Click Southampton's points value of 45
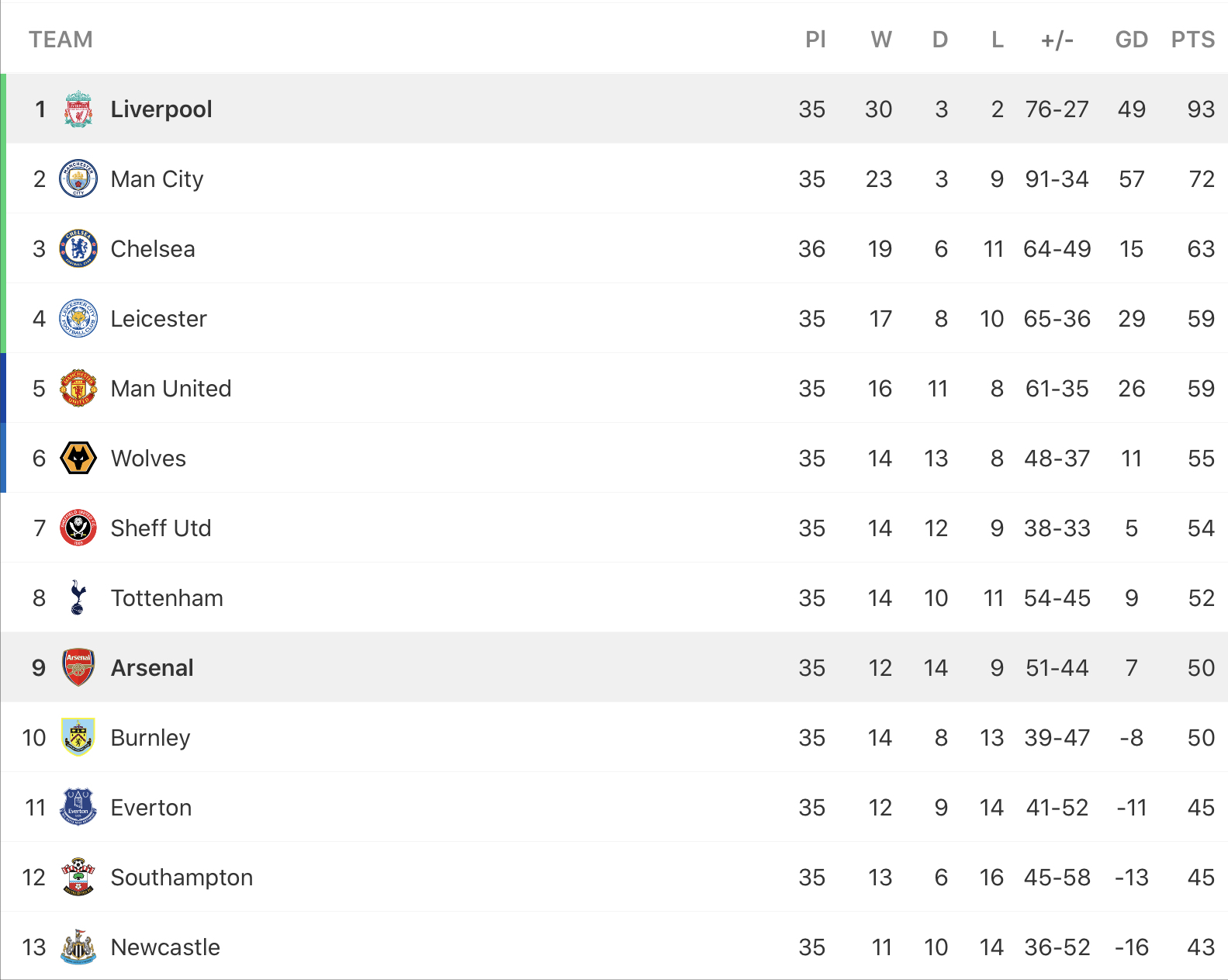Screen dimensions: 1228x980 point(1201,878)
